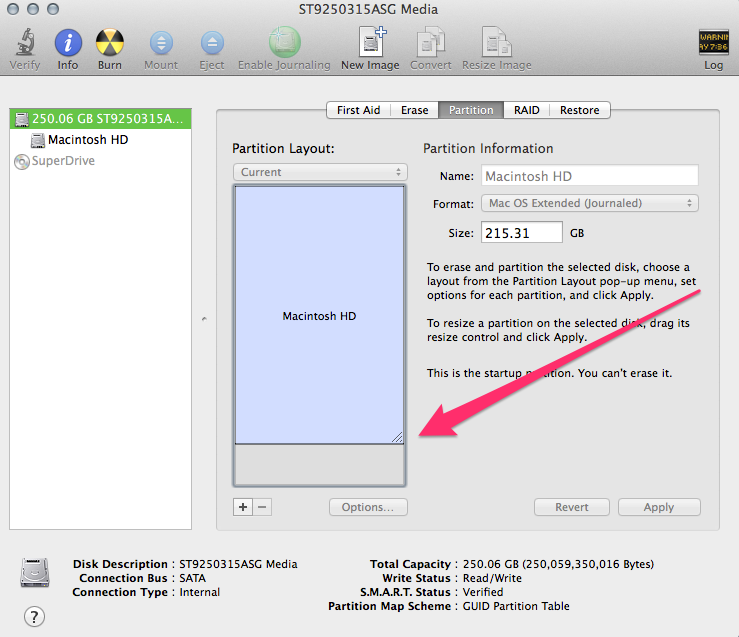Click the free space area below partition
This screenshot has height=637, width=739.
(x=320, y=465)
